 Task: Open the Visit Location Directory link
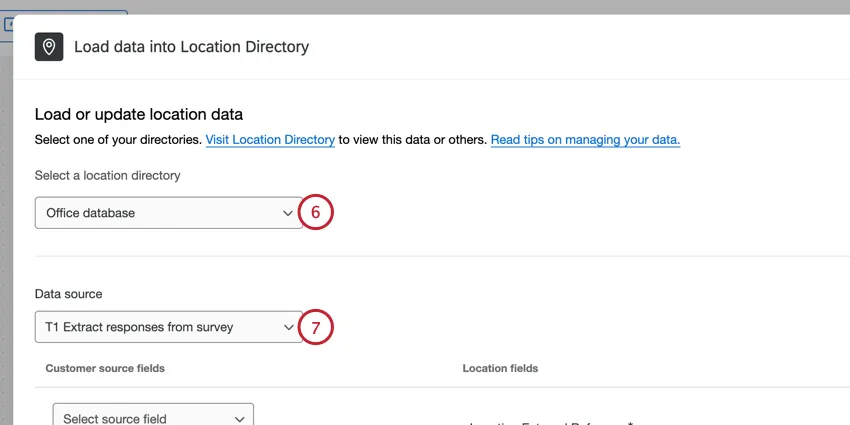click(270, 140)
